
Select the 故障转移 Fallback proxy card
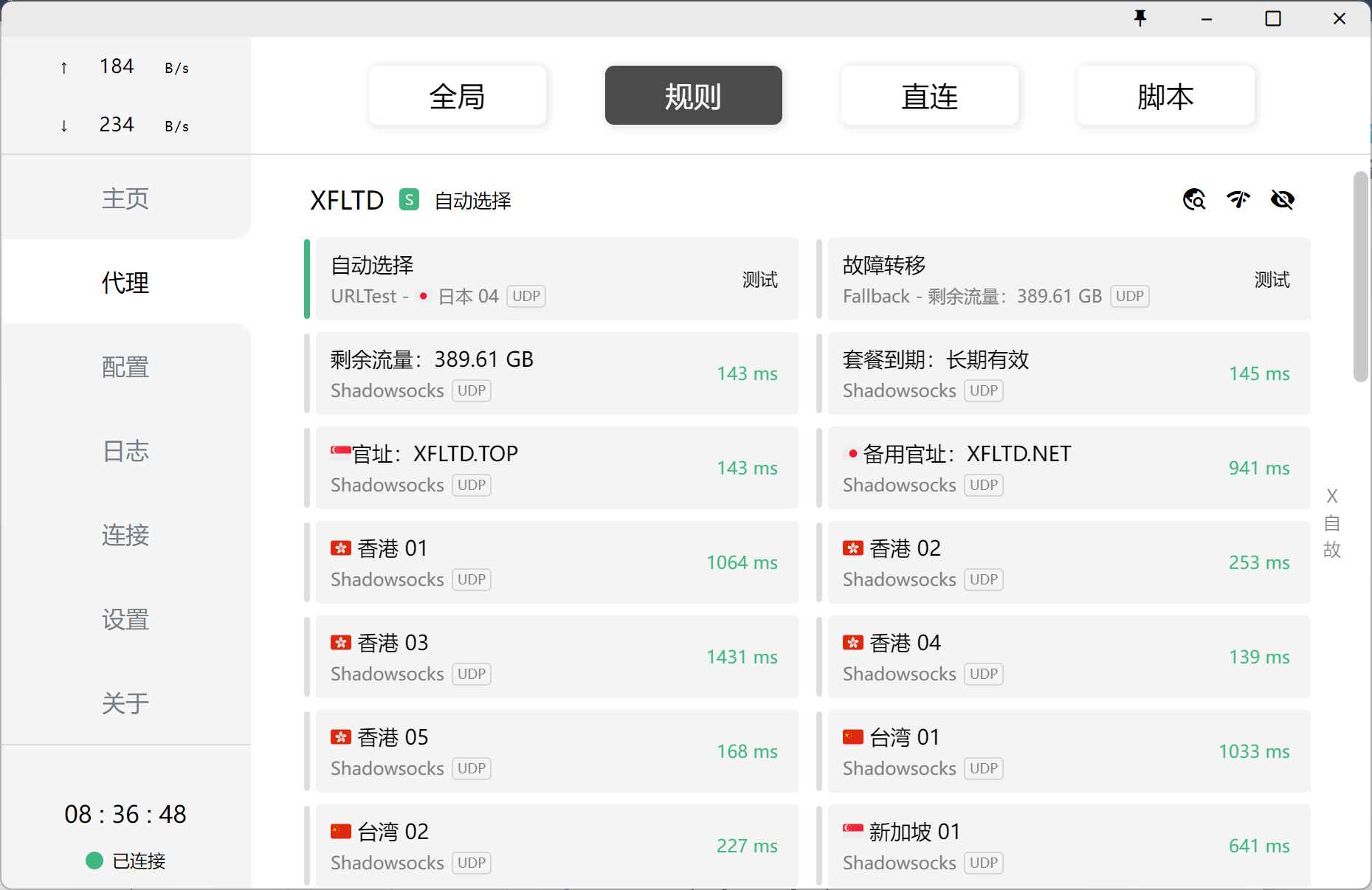[x=1069, y=279]
